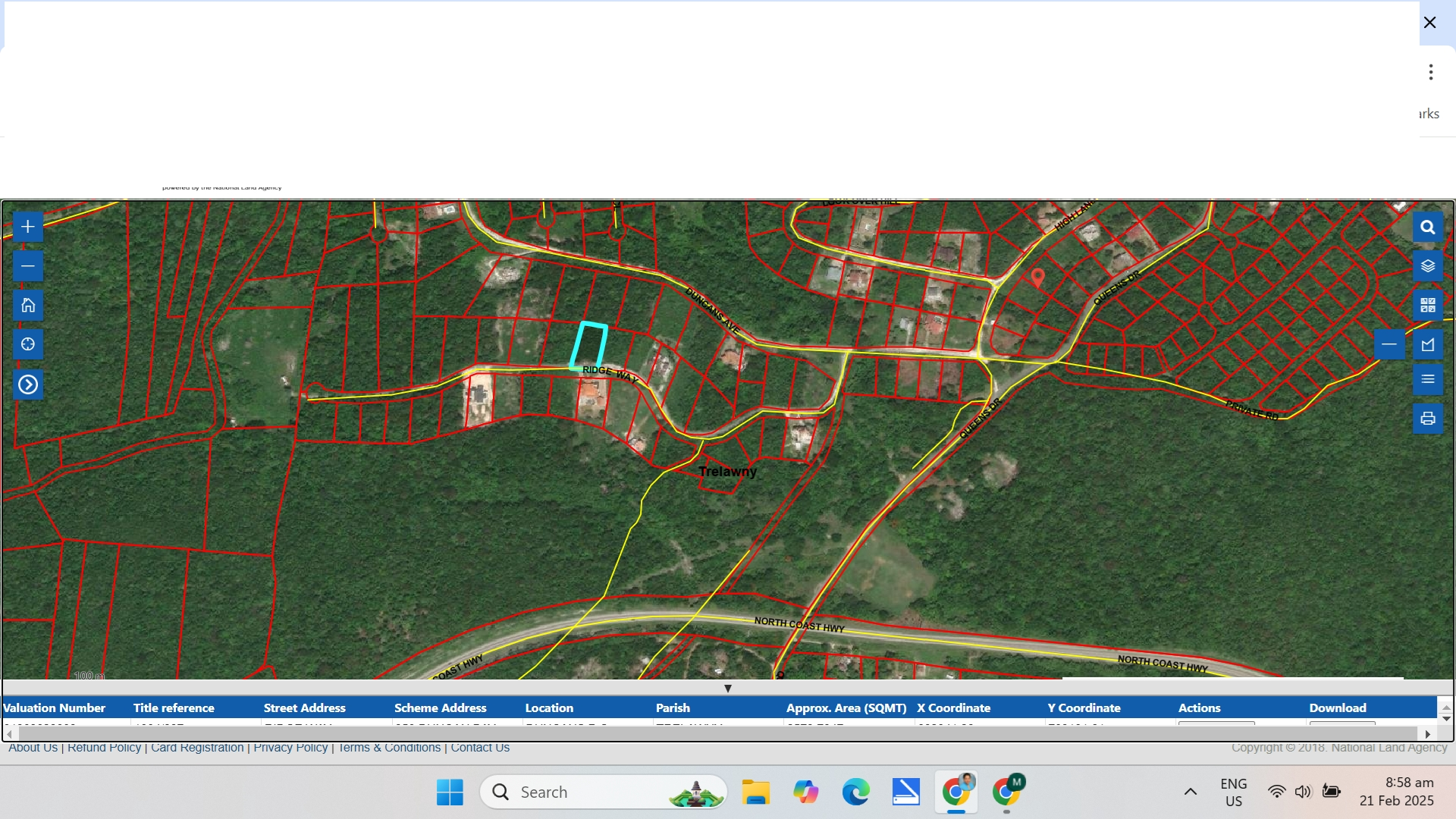Open the Contact Us link

pos(480,748)
